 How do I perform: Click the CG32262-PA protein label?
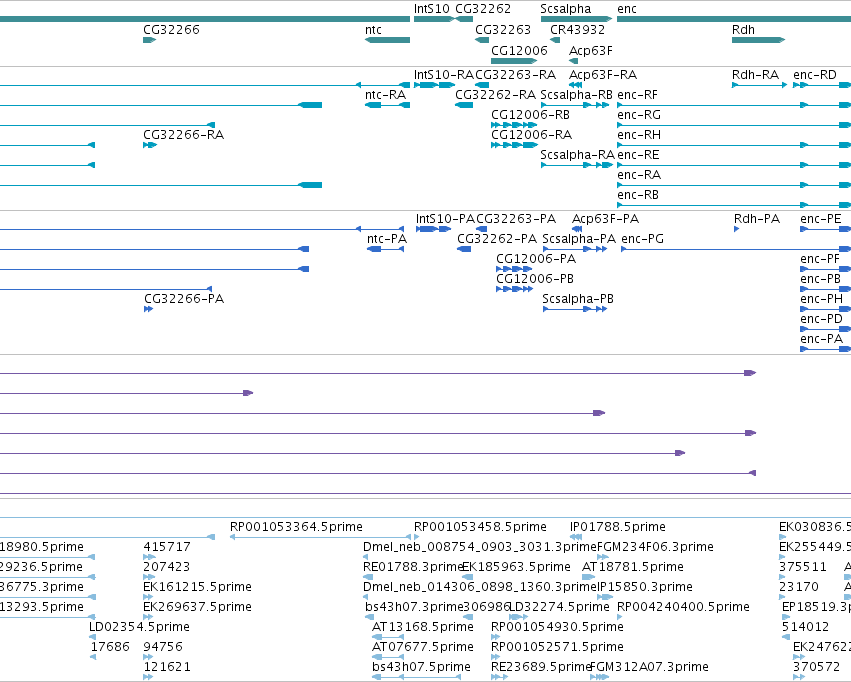click(x=497, y=239)
